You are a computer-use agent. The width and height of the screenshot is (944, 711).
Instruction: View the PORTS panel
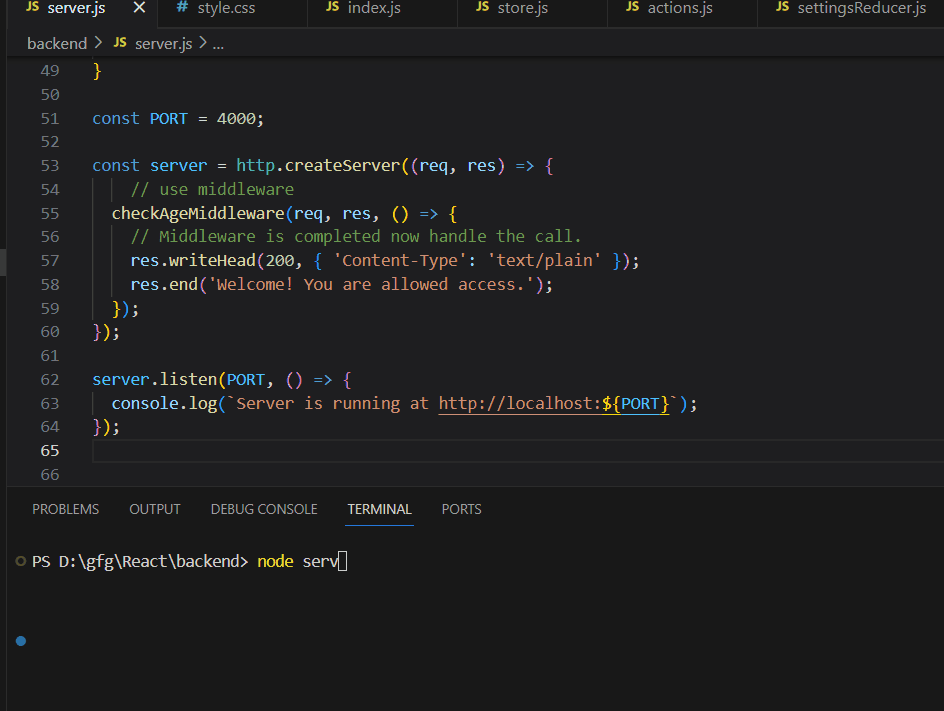461,509
